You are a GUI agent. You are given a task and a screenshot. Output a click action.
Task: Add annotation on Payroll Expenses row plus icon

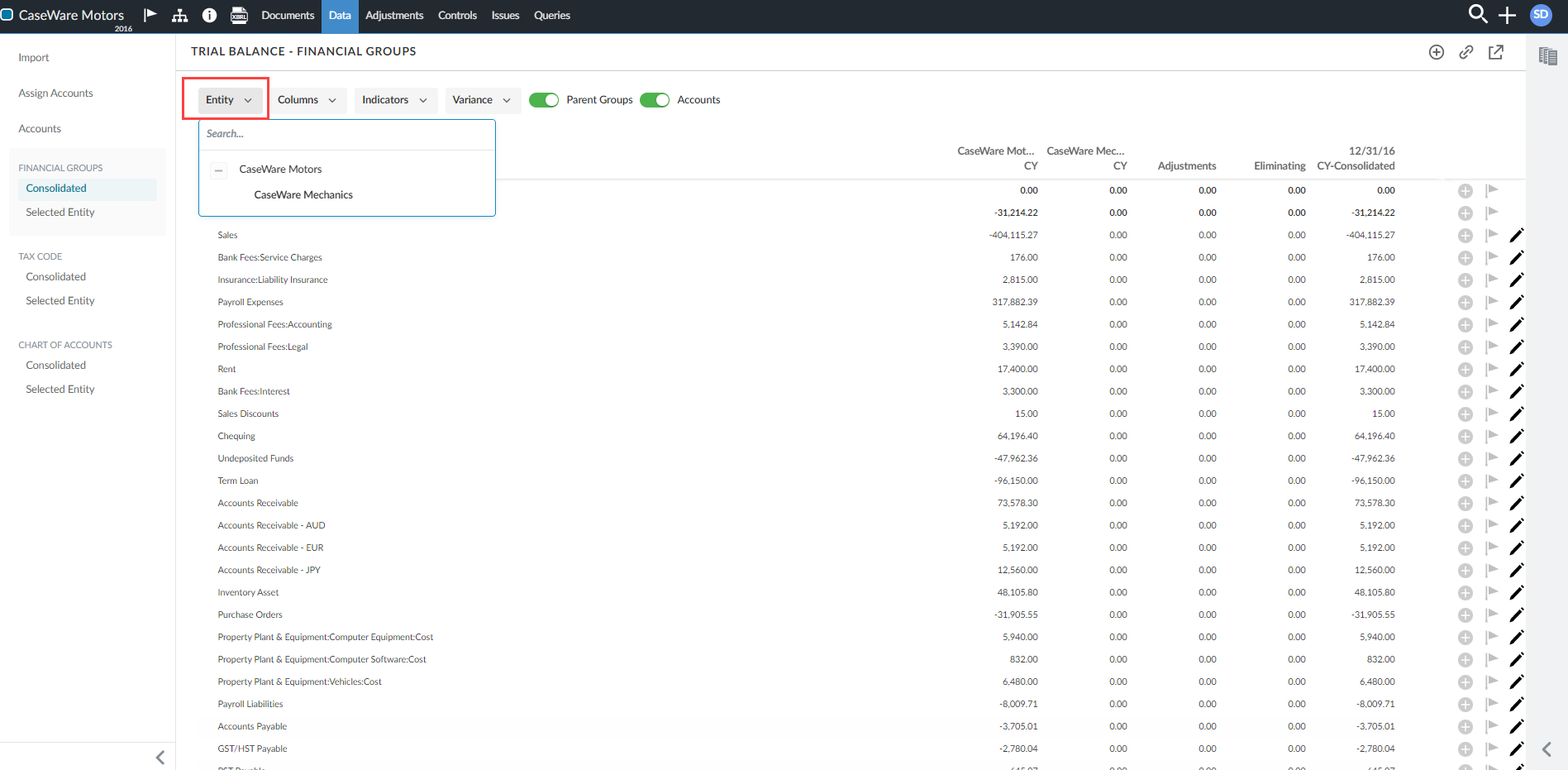pyautogui.click(x=1466, y=303)
